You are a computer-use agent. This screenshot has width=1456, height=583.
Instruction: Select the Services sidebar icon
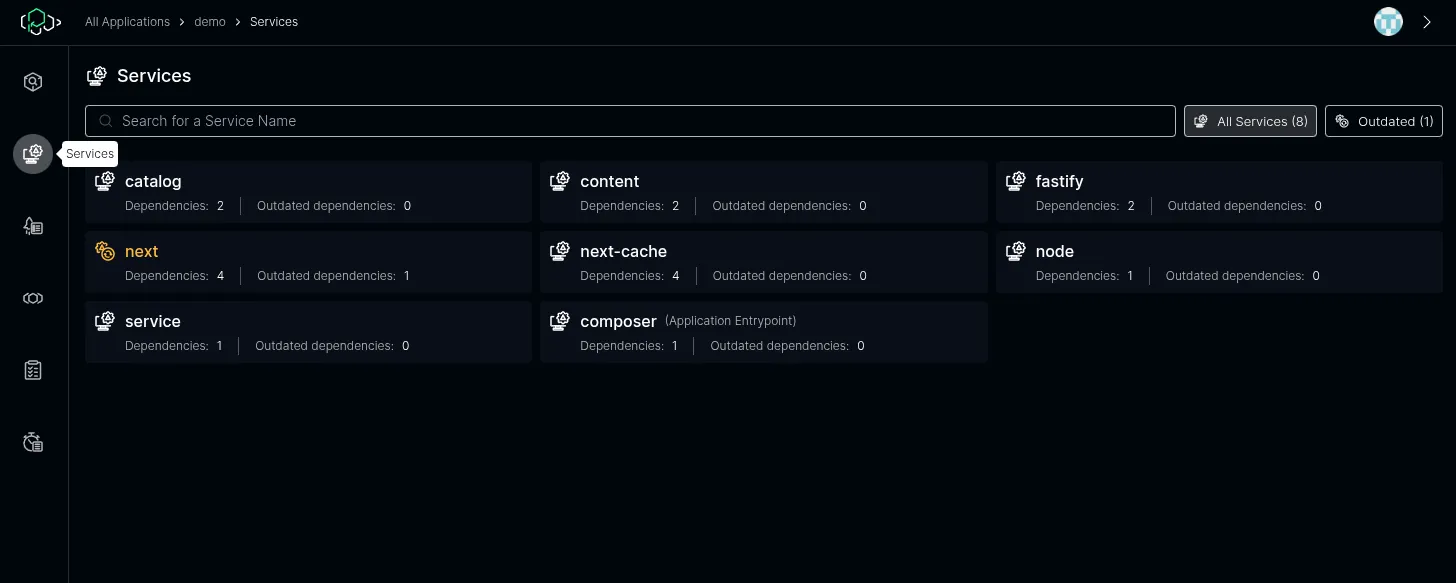pyautogui.click(x=33, y=154)
